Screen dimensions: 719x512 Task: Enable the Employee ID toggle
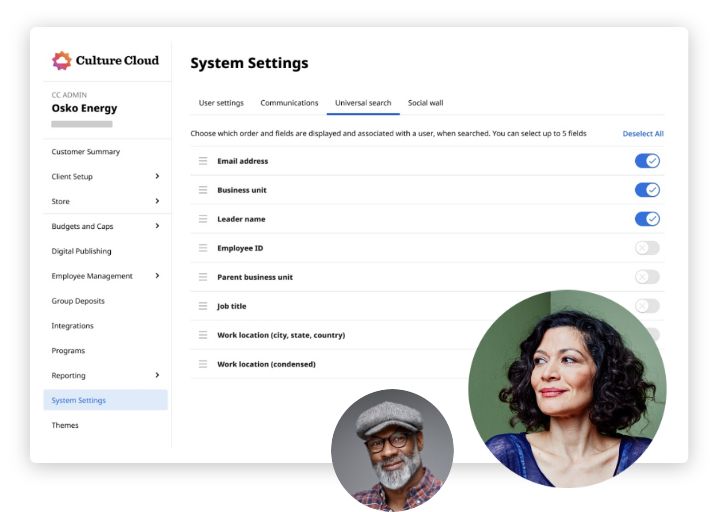(647, 248)
